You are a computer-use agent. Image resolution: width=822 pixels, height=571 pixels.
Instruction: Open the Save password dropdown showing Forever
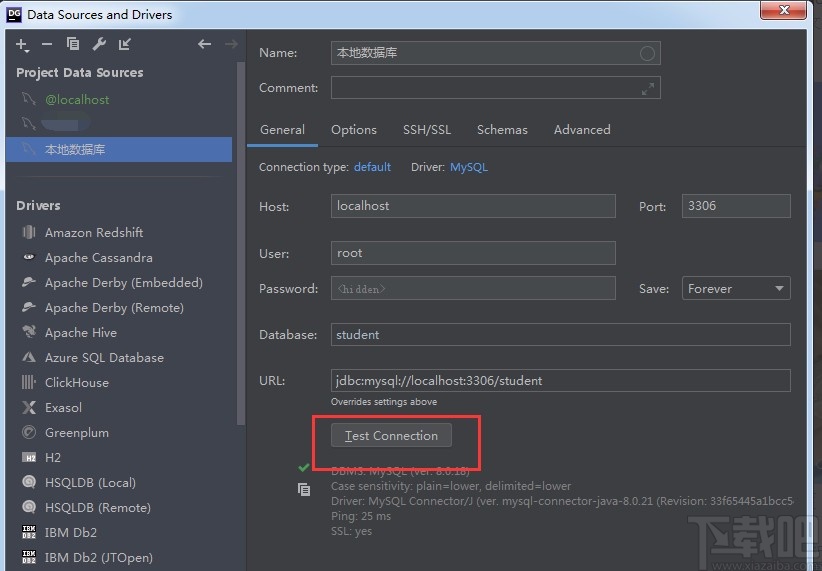736,288
